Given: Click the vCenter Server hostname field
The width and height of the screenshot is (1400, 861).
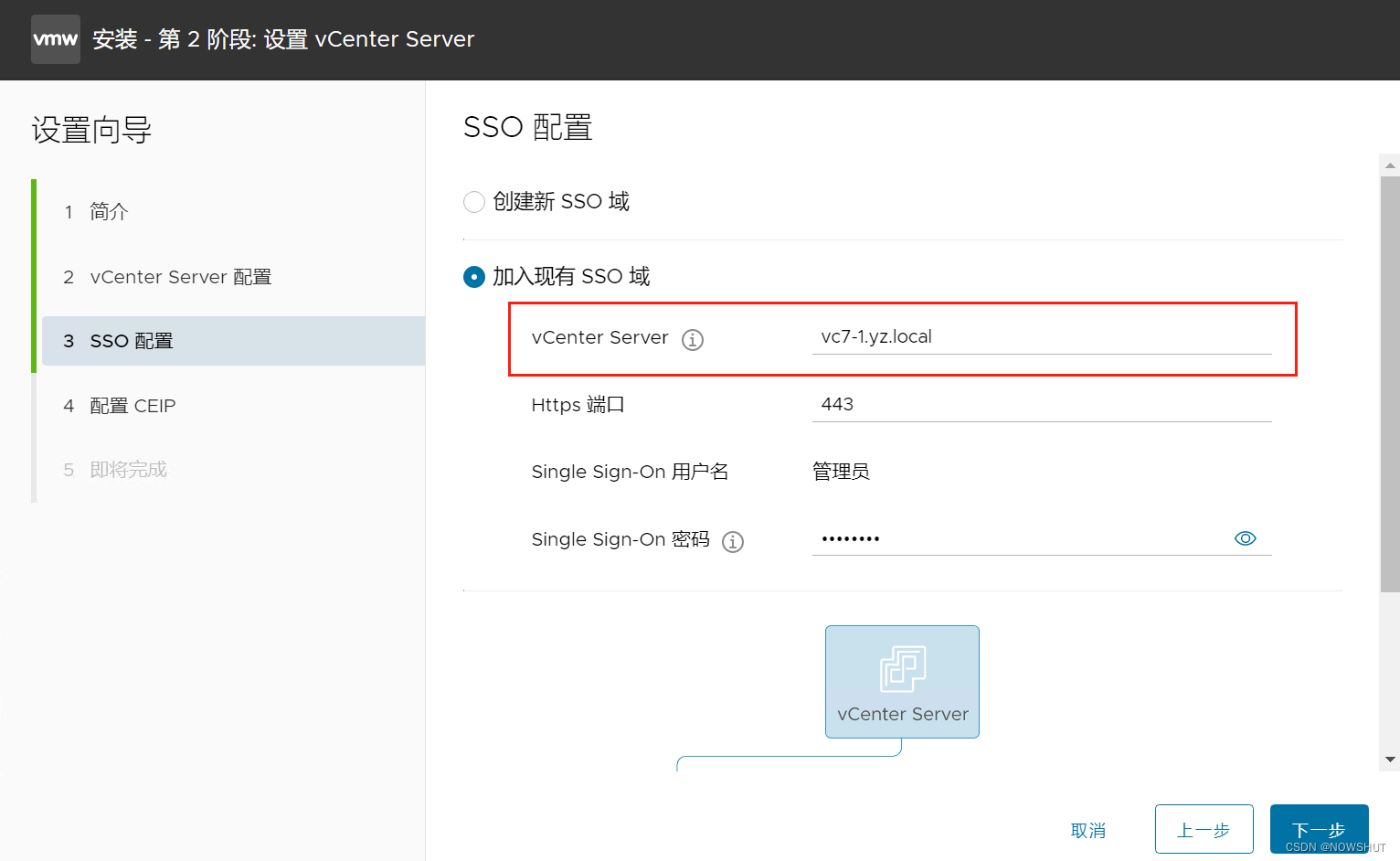Looking at the screenshot, I should point(1042,336).
